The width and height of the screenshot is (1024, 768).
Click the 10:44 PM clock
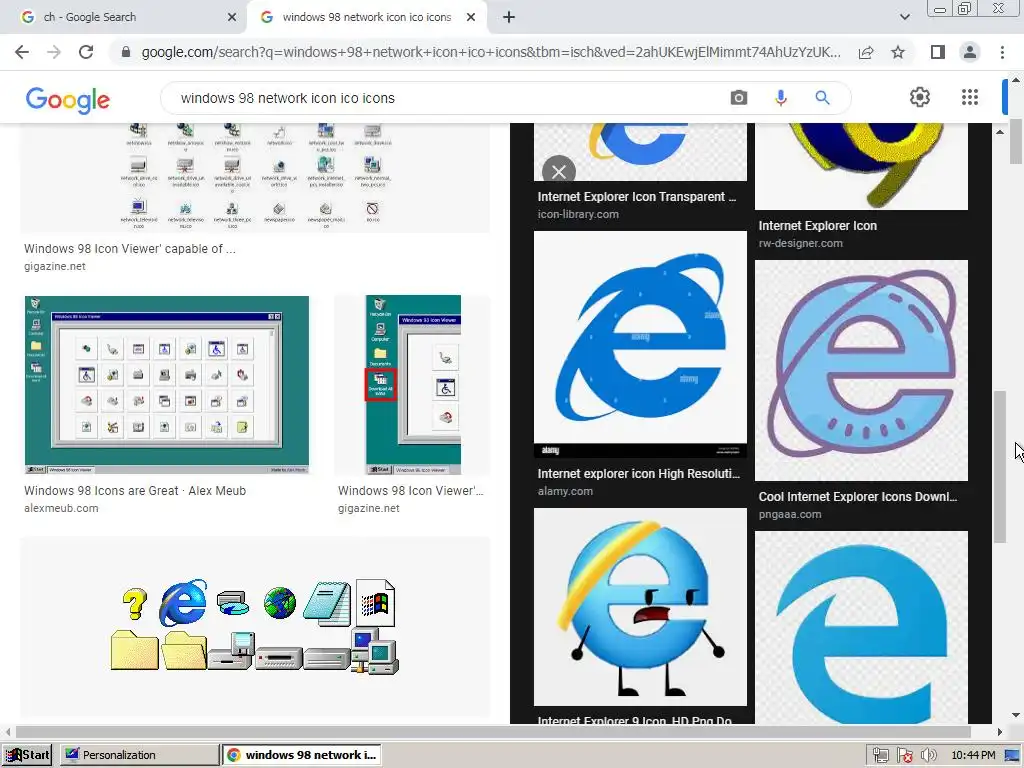click(x=973, y=755)
